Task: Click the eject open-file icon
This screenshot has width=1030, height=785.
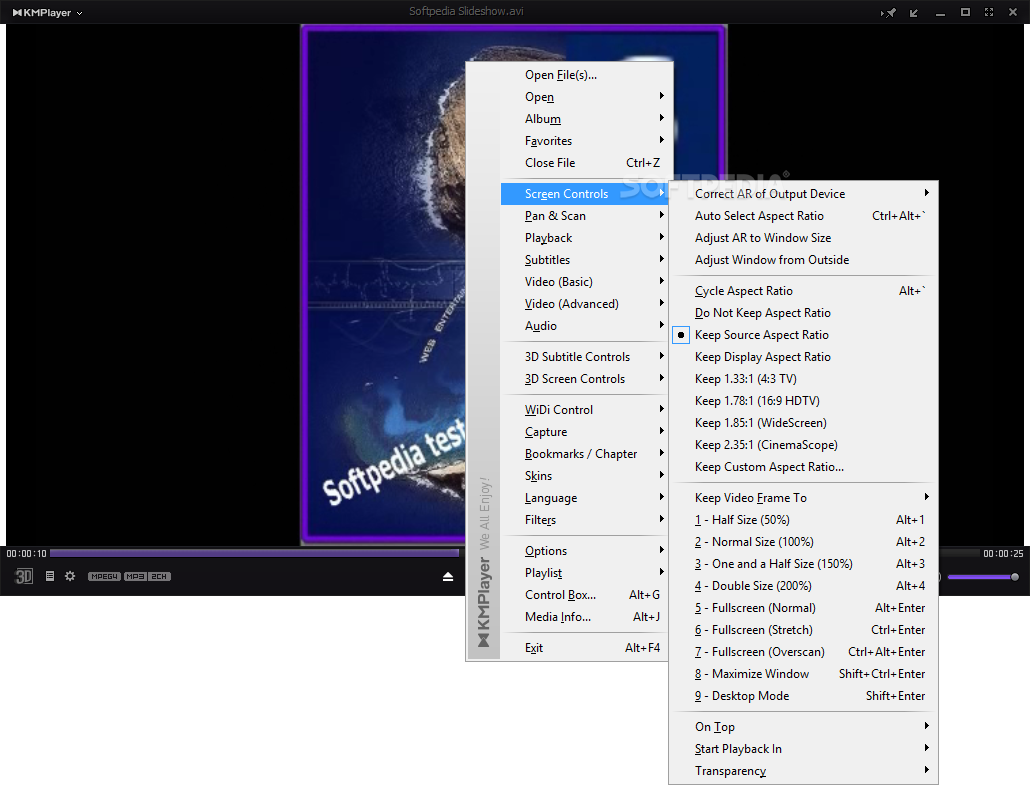Action: 448,576
